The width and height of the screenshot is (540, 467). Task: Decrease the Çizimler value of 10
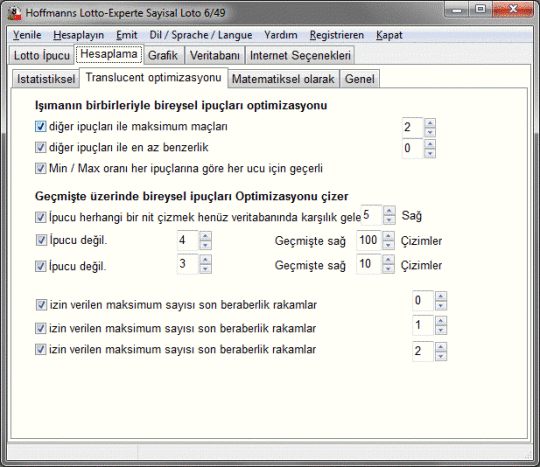coord(388,269)
